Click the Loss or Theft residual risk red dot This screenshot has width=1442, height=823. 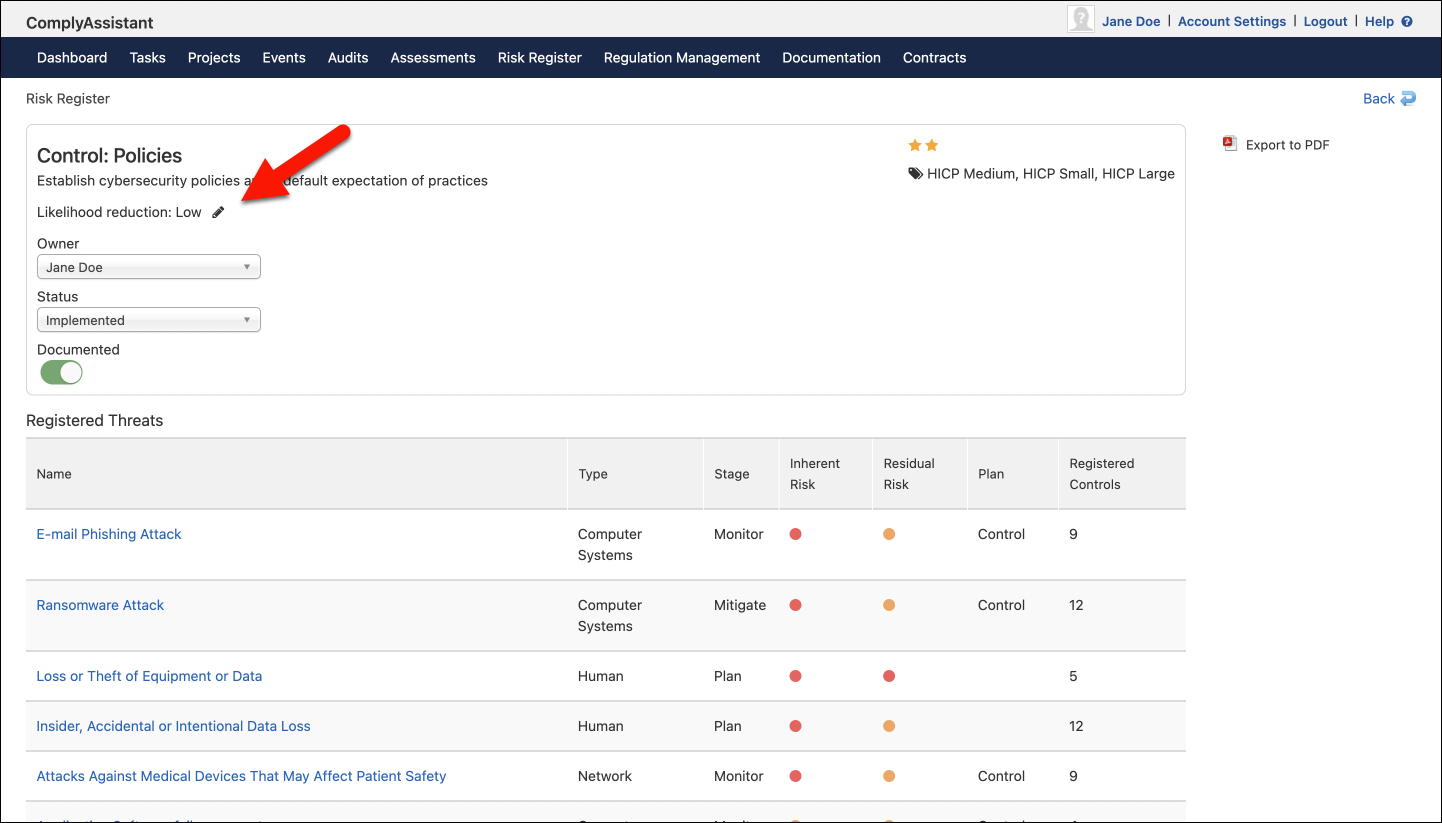pos(889,676)
